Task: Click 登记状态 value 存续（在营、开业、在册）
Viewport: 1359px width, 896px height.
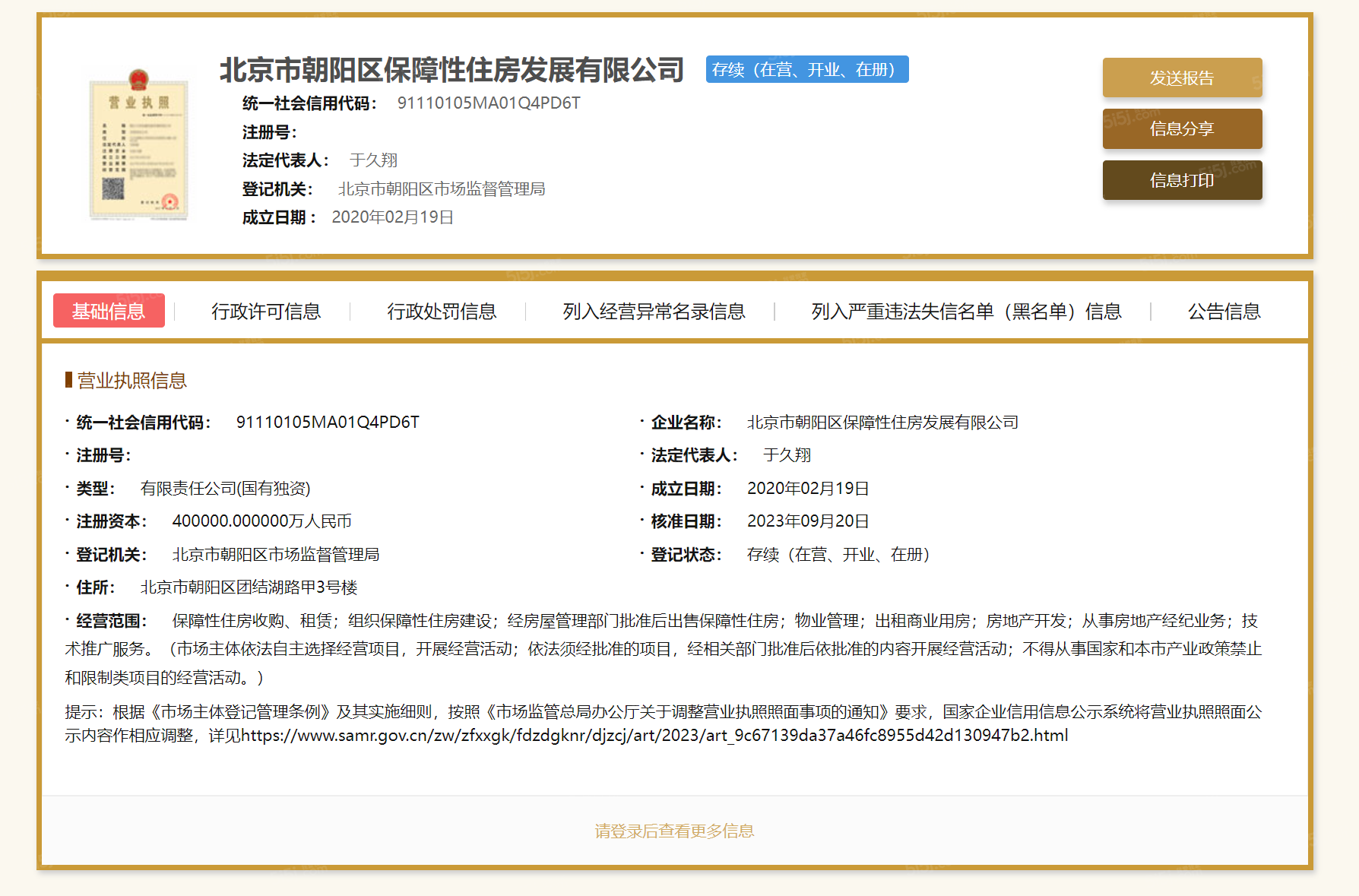Action: pos(838,555)
